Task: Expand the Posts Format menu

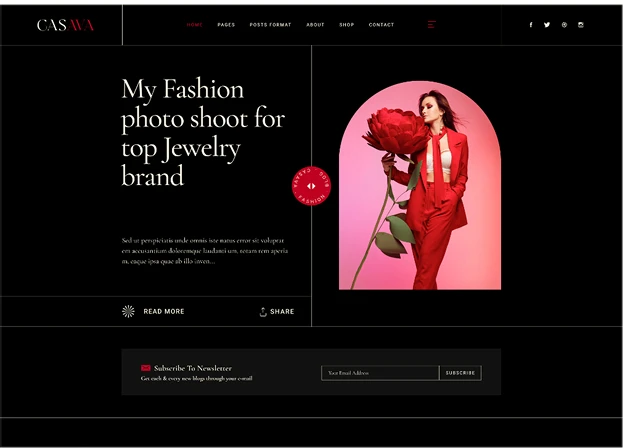Action: (270, 25)
